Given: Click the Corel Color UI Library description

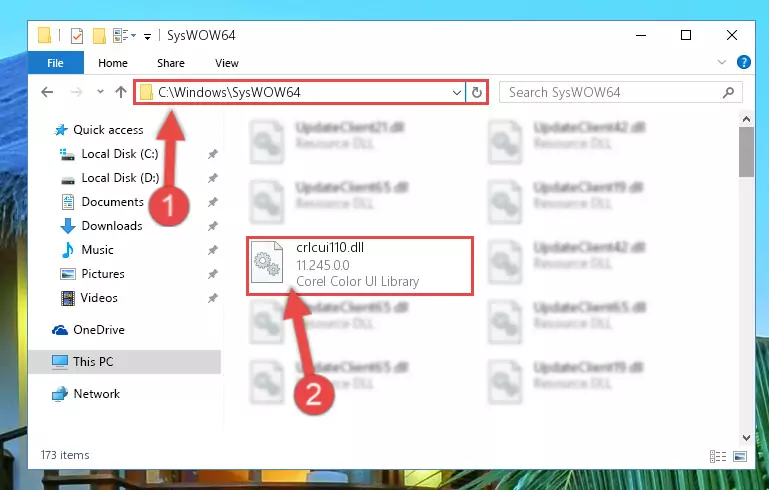Looking at the screenshot, I should pyautogui.click(x=358, y=282).
